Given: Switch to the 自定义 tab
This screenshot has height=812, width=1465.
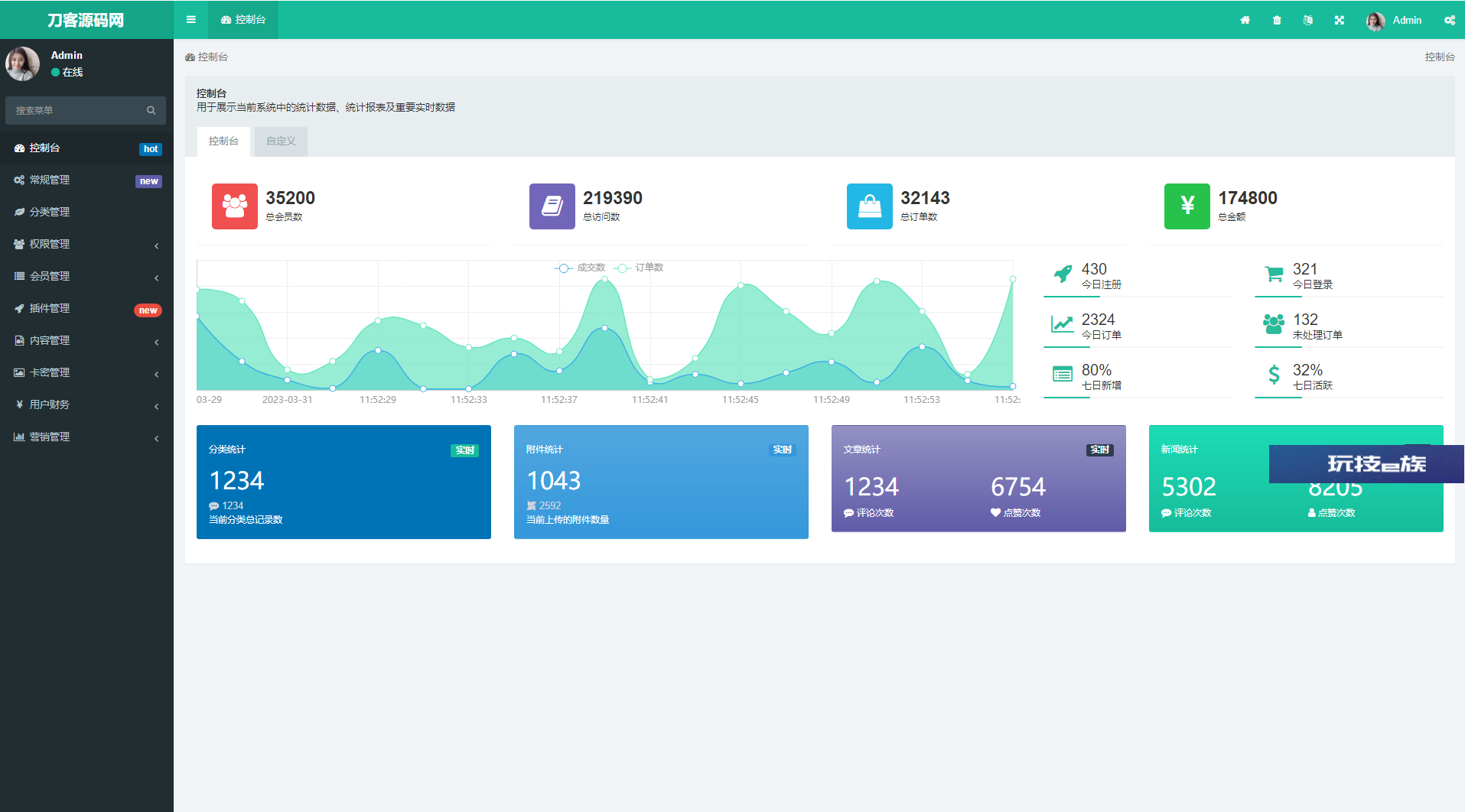Looking at the screenshot, I should pyautogui.click(x=281, y=141).
